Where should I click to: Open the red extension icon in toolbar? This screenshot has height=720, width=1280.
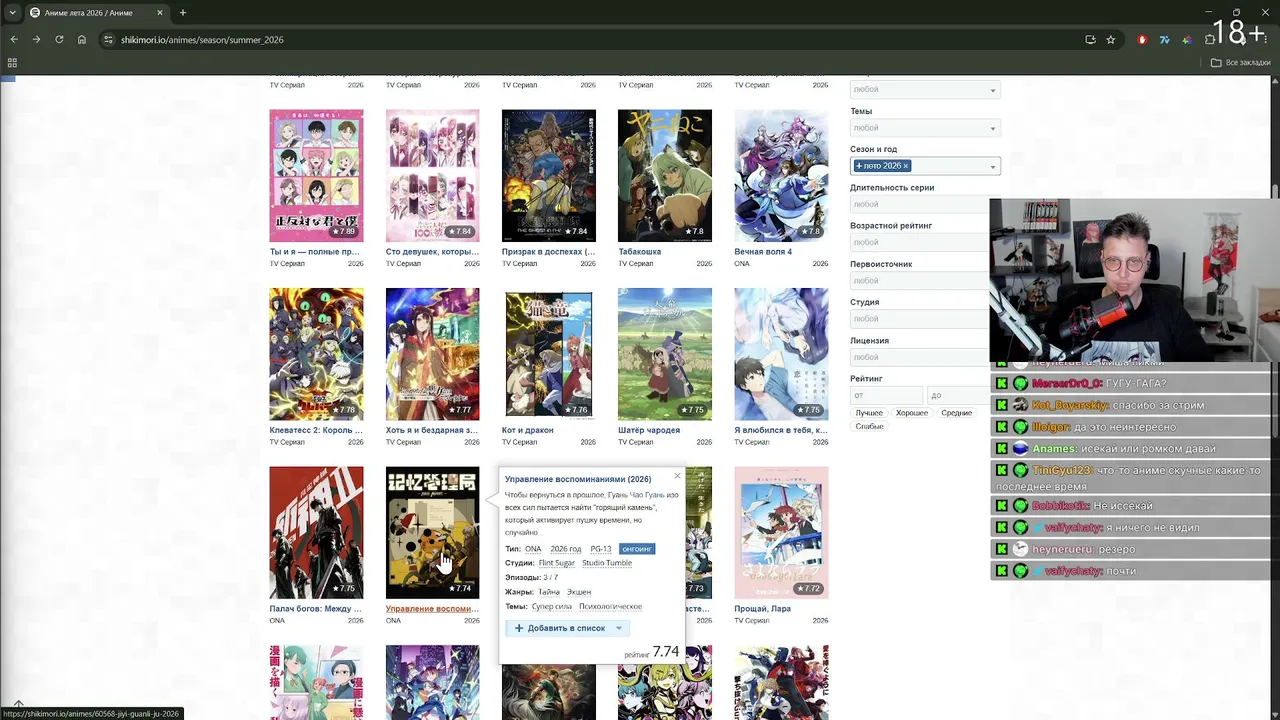[x=1142, y=40]
